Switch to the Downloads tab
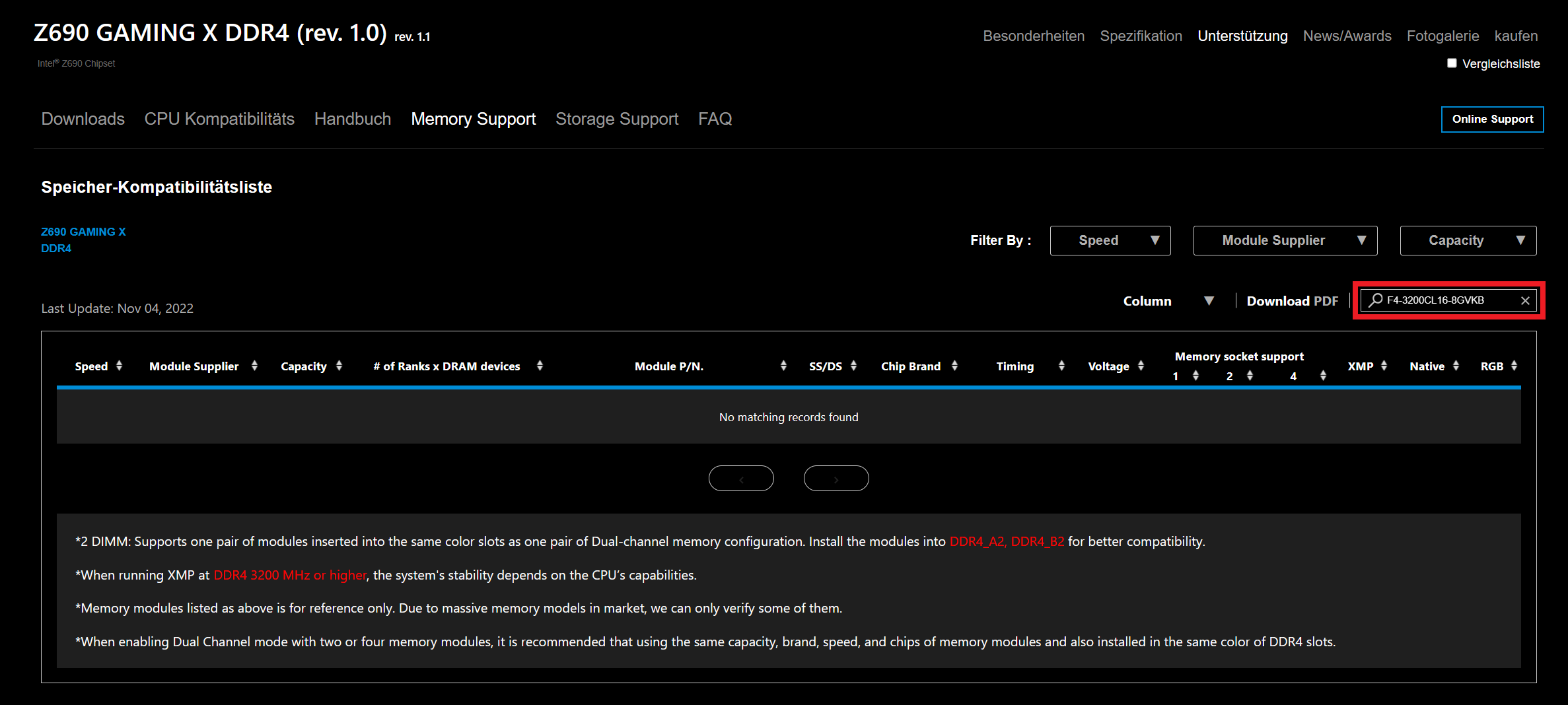The image size is (1568, 705). (83, 119)
